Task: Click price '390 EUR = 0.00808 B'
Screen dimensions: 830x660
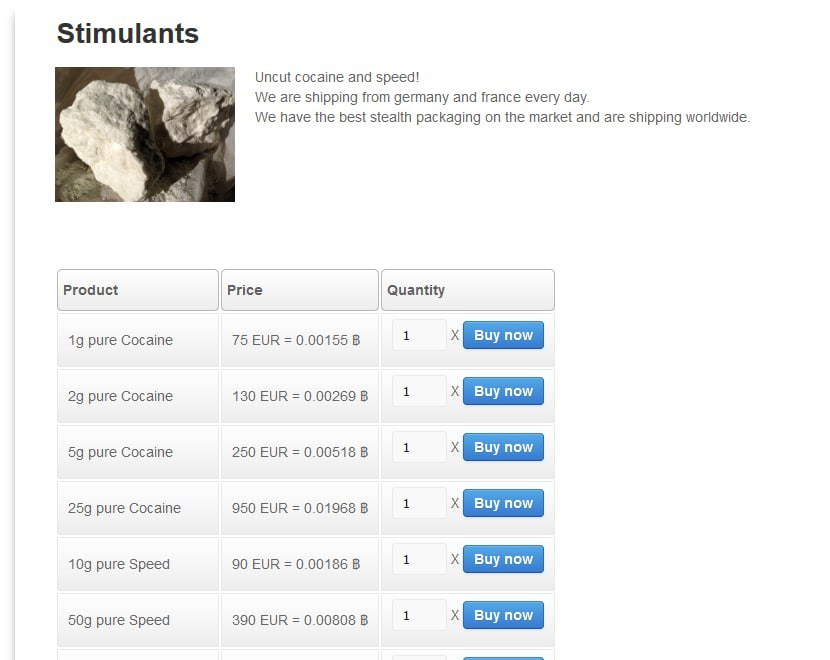Action: 300,620
